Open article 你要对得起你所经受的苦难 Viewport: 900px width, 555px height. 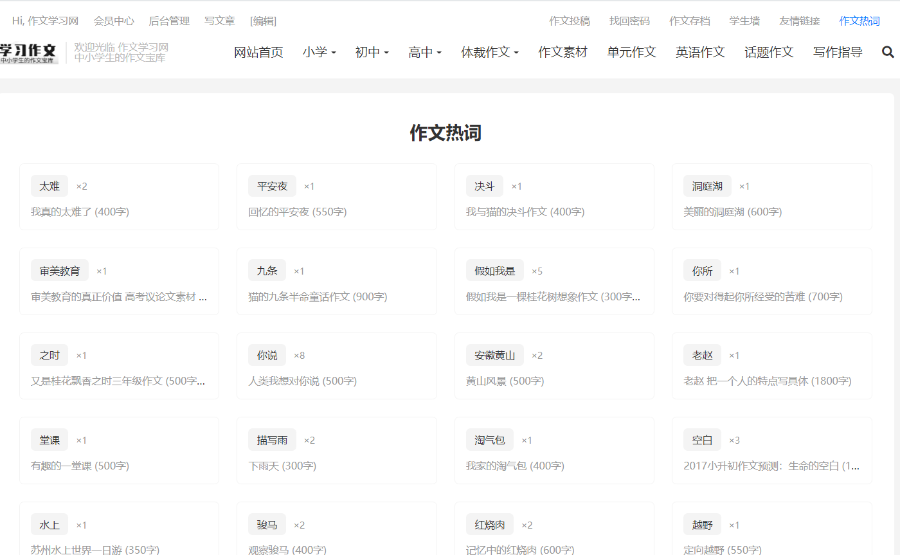(763, 297)
